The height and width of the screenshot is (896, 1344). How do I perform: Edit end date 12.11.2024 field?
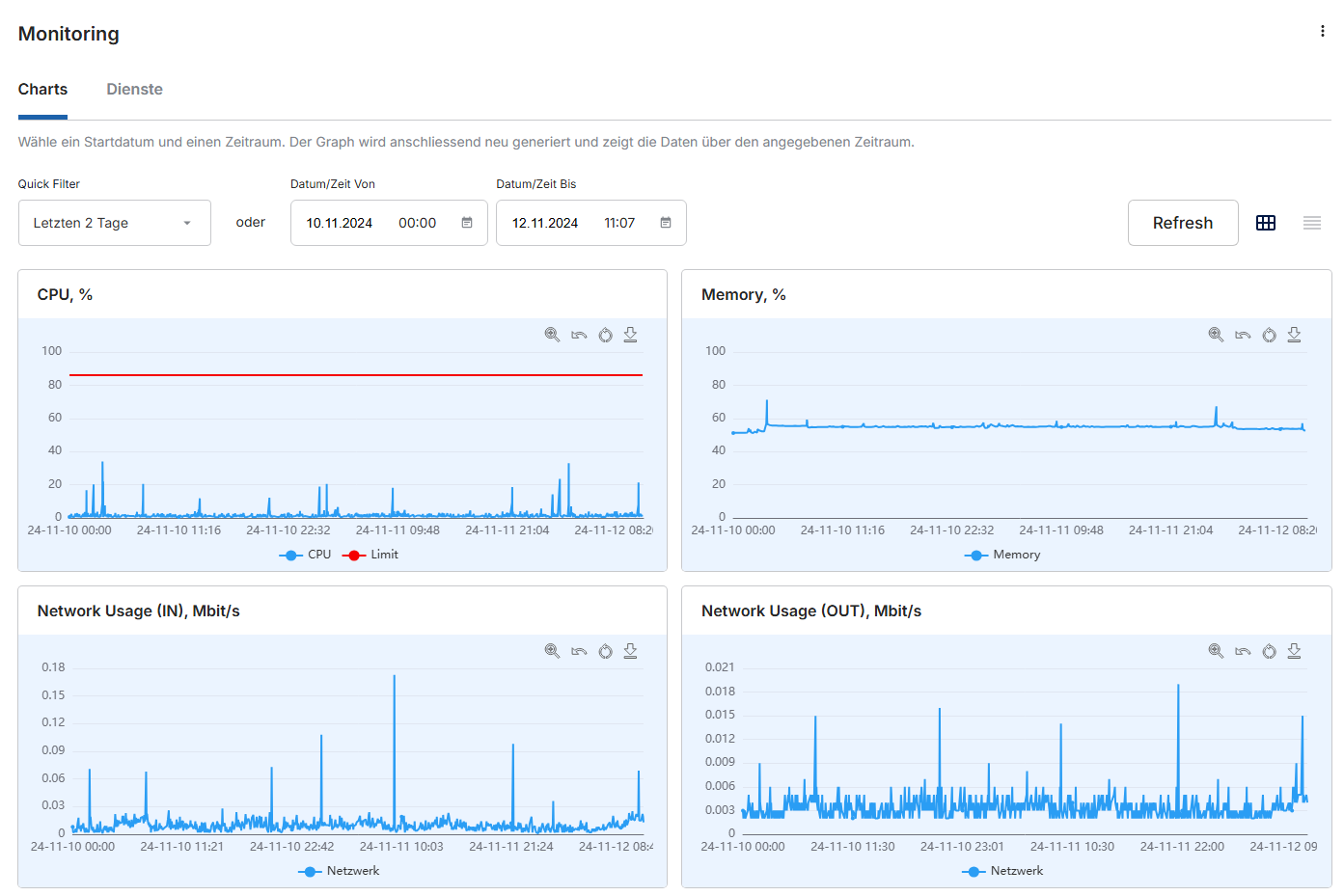coord(544,223)
